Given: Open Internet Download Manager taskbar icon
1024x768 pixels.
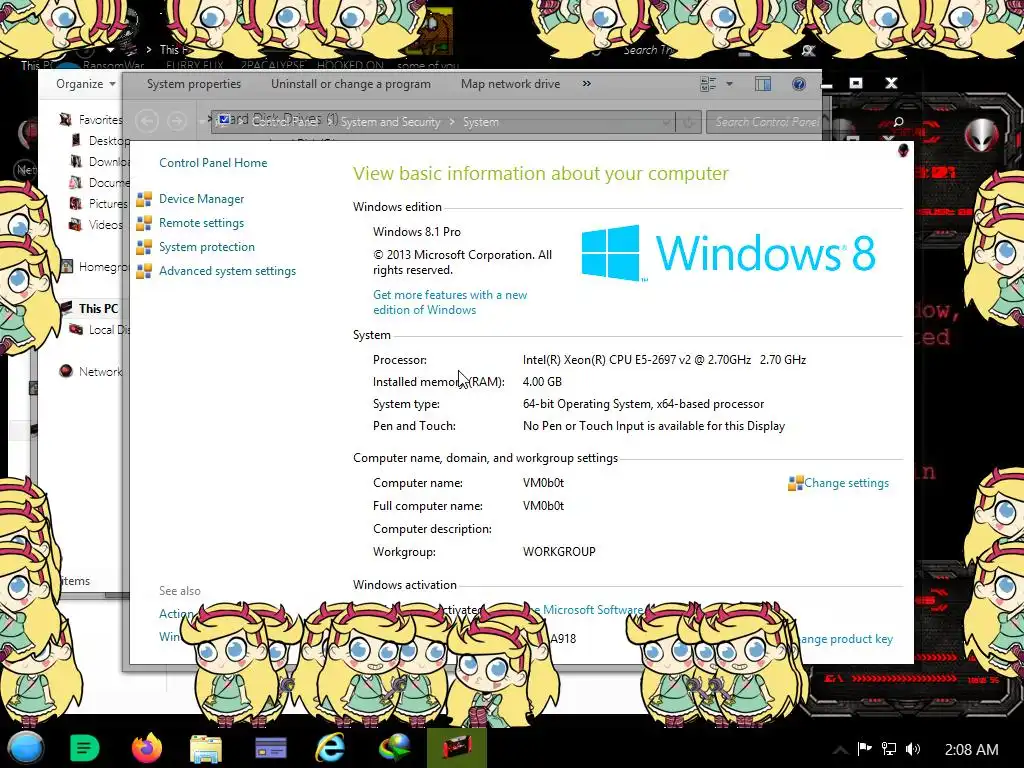Looking at the screenshot, I should 394,748.
